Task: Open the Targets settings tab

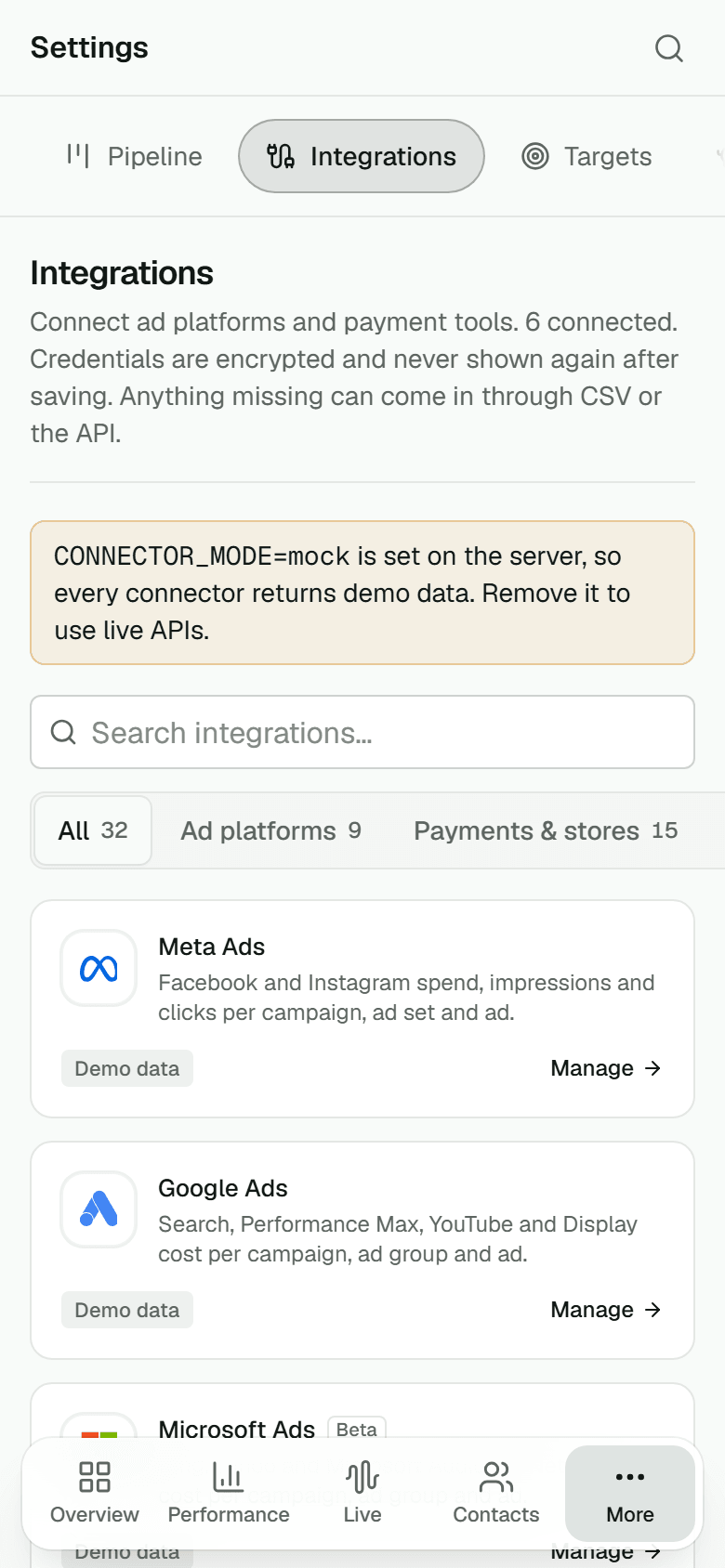Action: pyautogui.click(x=587, y=156)
